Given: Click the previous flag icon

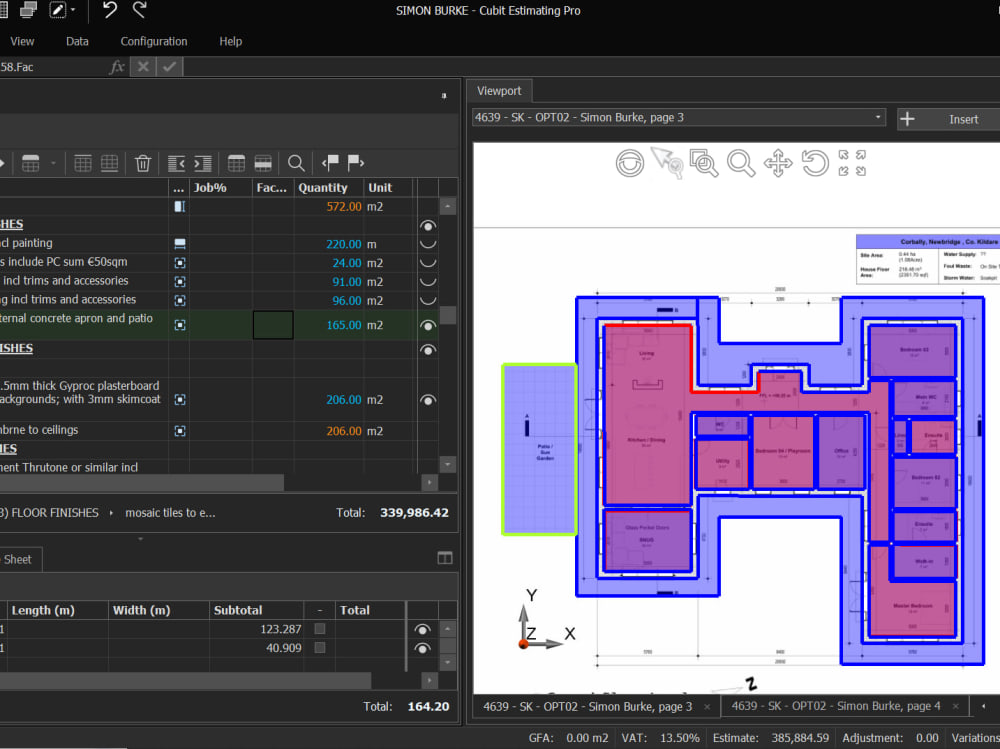Looking at the screenshot, I should [330, 163].
